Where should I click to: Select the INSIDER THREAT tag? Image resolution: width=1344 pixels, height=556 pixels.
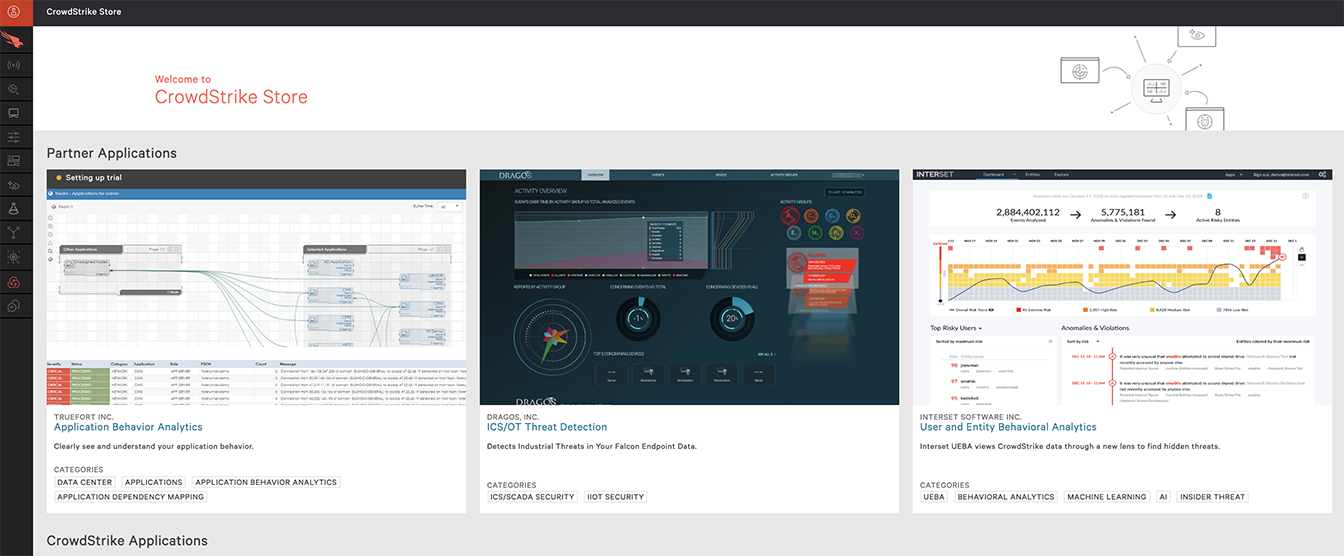tap(1212, 497)
